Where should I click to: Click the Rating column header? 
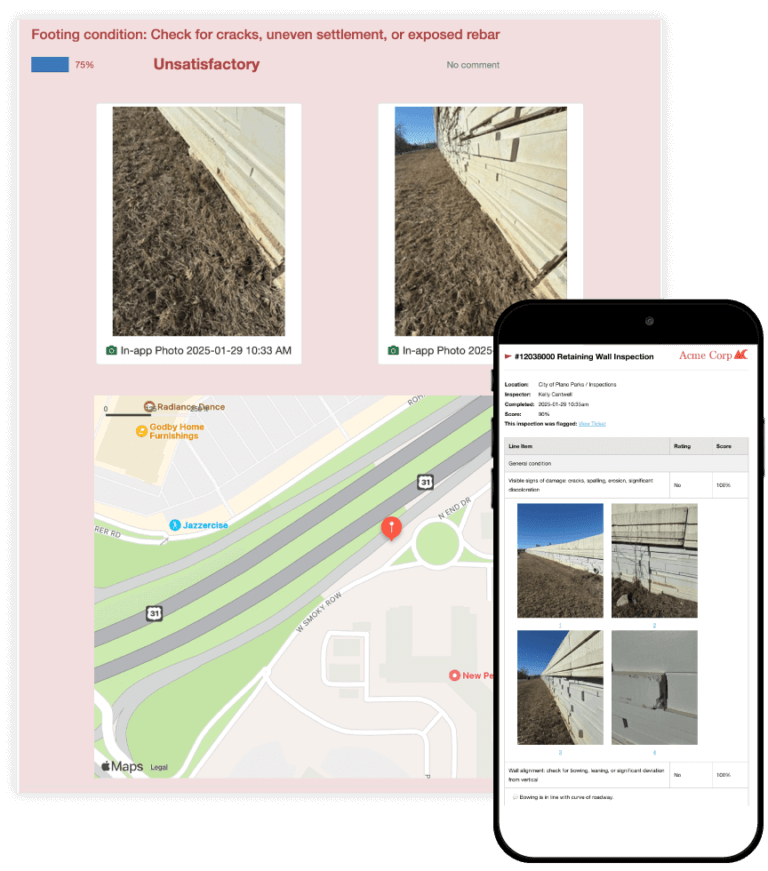[681, 446]
